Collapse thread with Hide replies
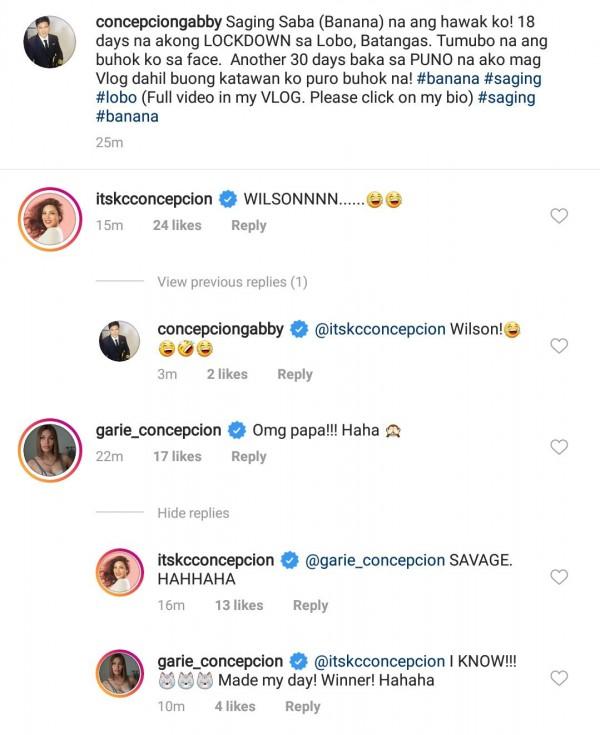This screenshot has width=600, height=735. (193, 513)
